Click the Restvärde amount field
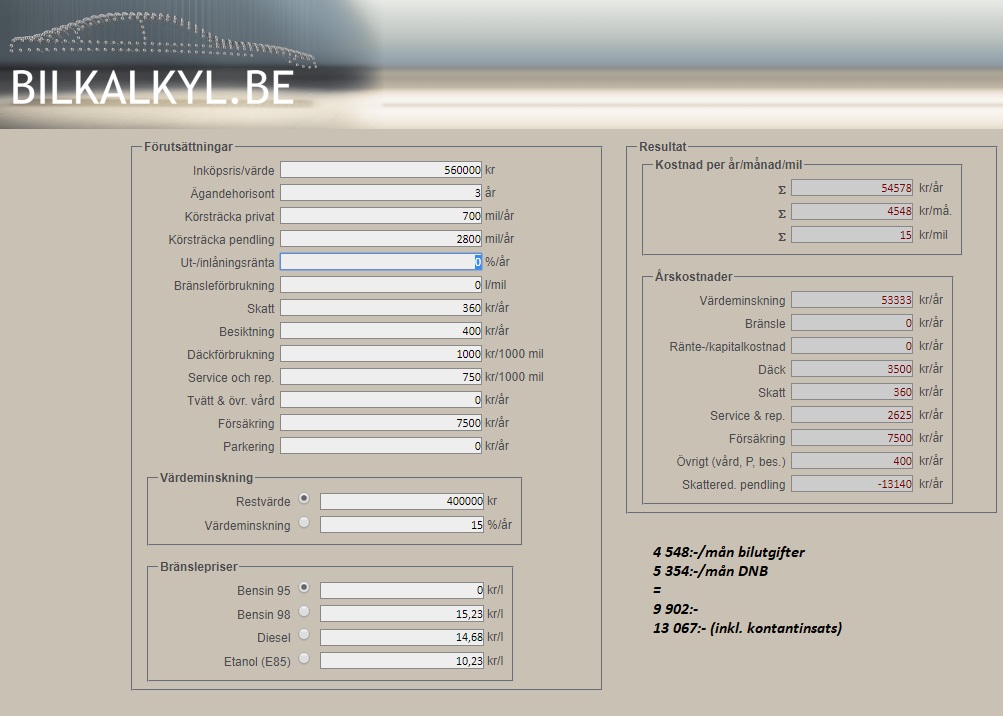 [401, 501]
